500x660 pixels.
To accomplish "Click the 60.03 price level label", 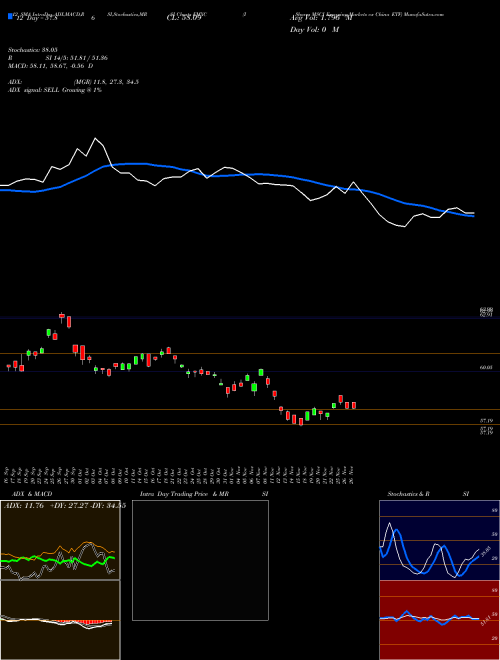I will click(486, 367).
